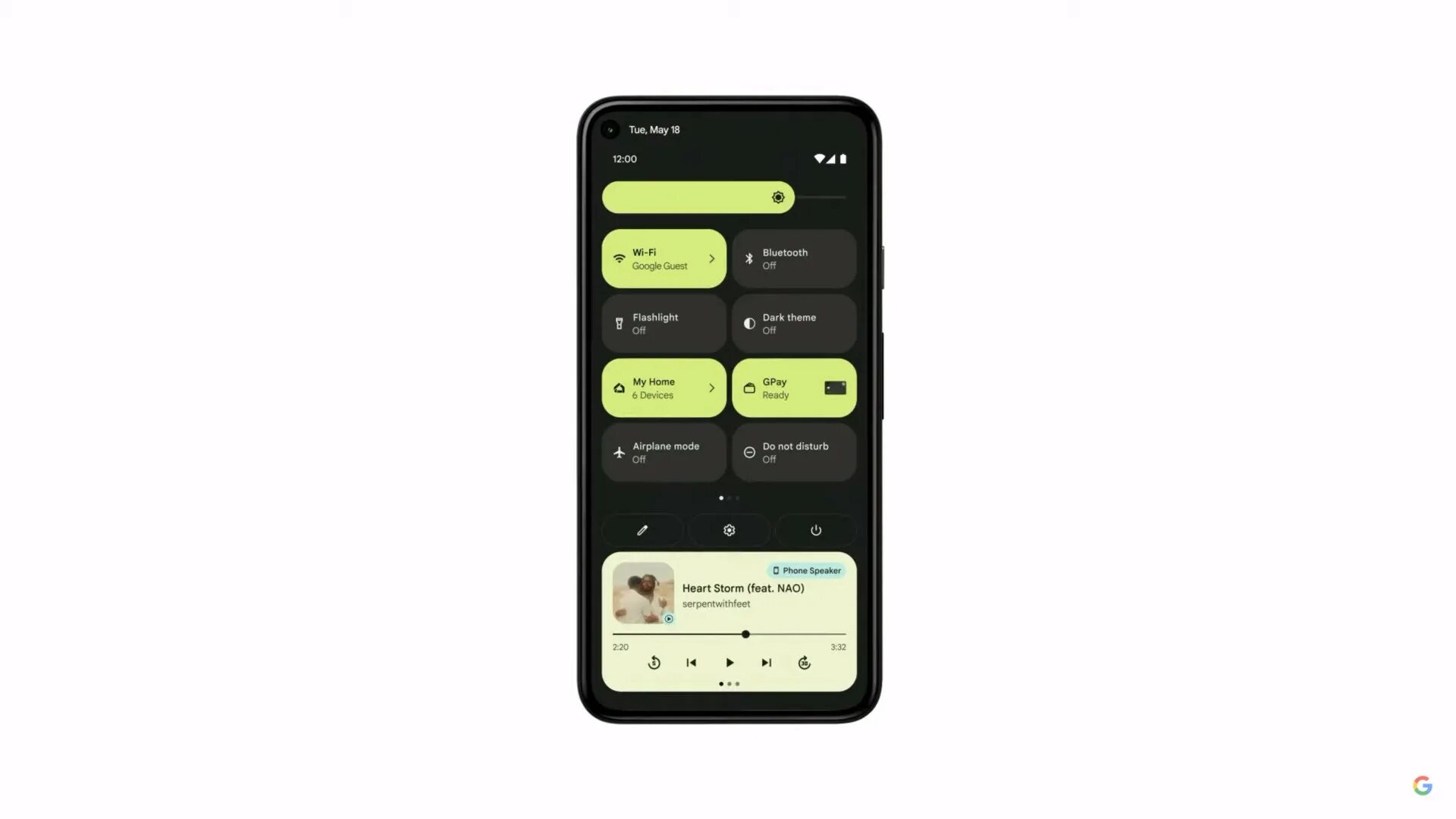Screen dimensions: 1456x819
Task: Expand My Home devices list
Action: (x=711, y=388)
